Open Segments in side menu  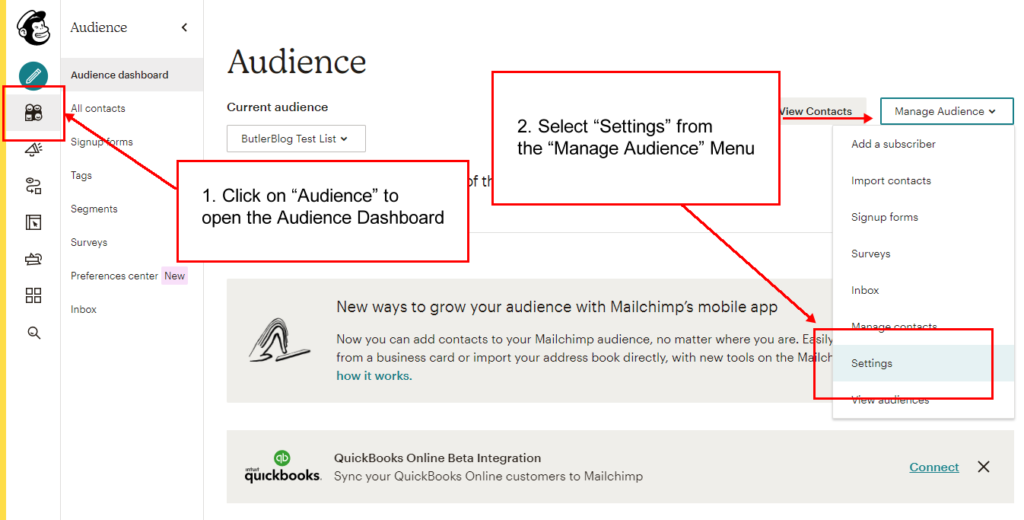(x=94, y=208)
